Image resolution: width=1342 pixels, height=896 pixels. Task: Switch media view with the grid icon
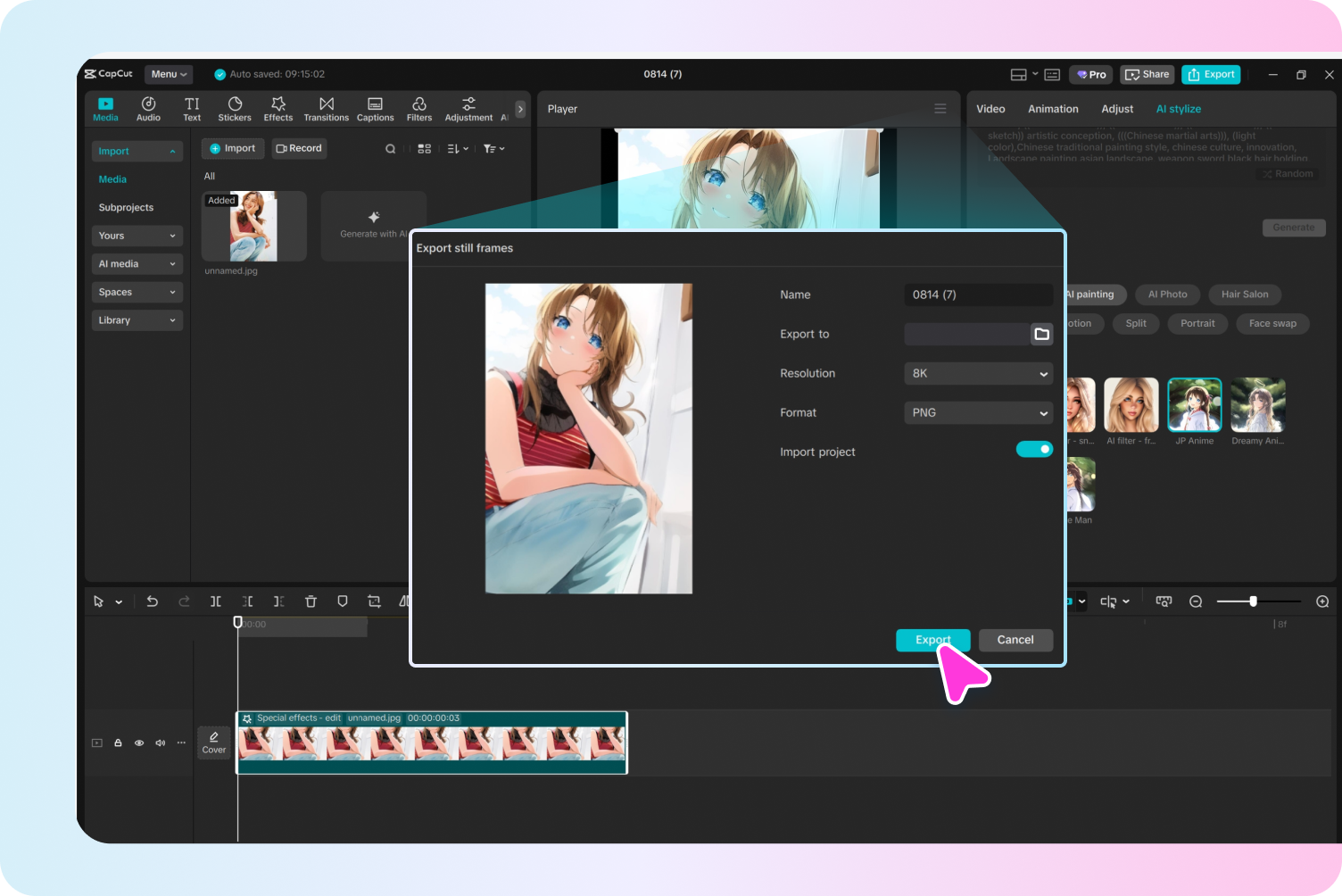pos(425,149)
